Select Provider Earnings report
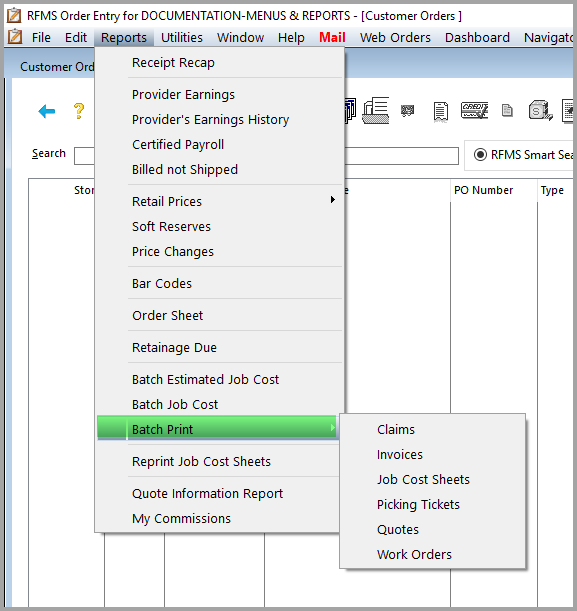The width and height of the screenshot is (577, 611). (220, 95)
